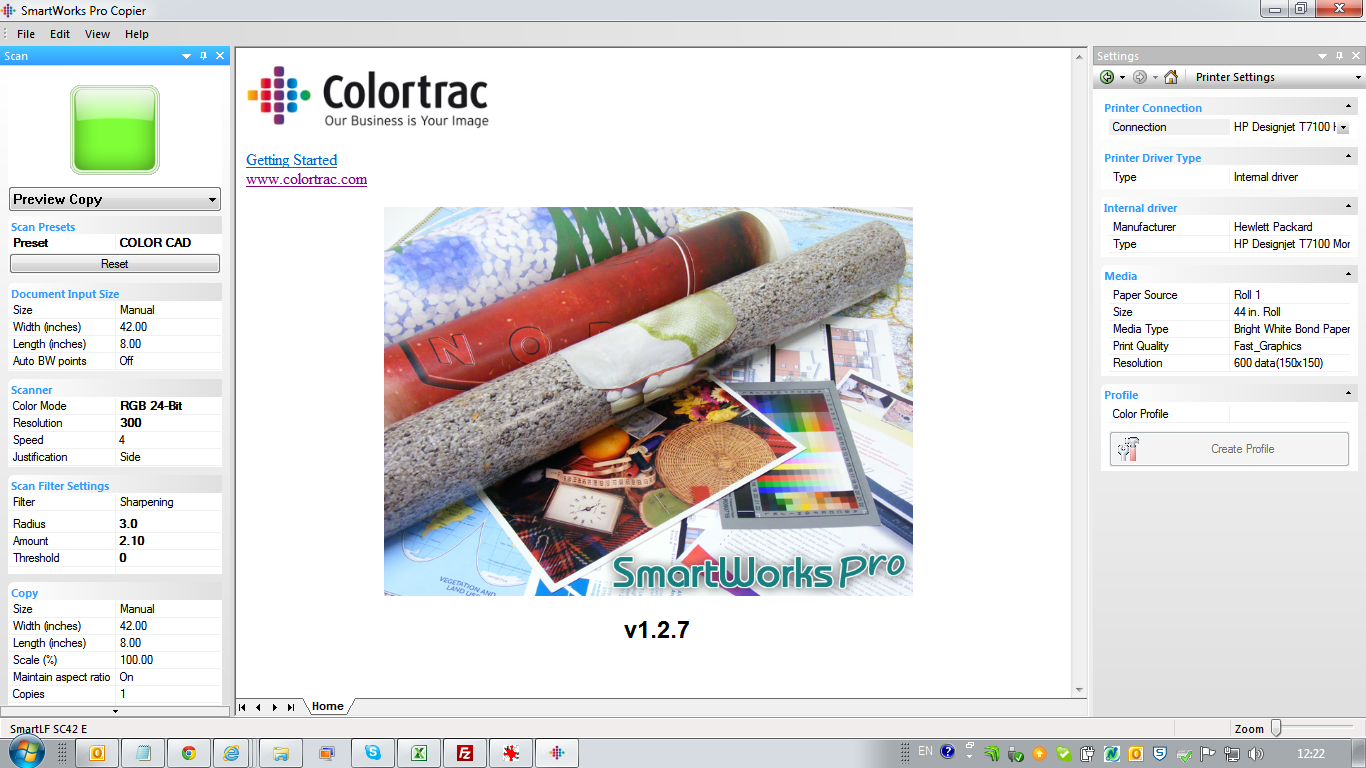
Task: Open the Help menu
Action: click(137, 34)
